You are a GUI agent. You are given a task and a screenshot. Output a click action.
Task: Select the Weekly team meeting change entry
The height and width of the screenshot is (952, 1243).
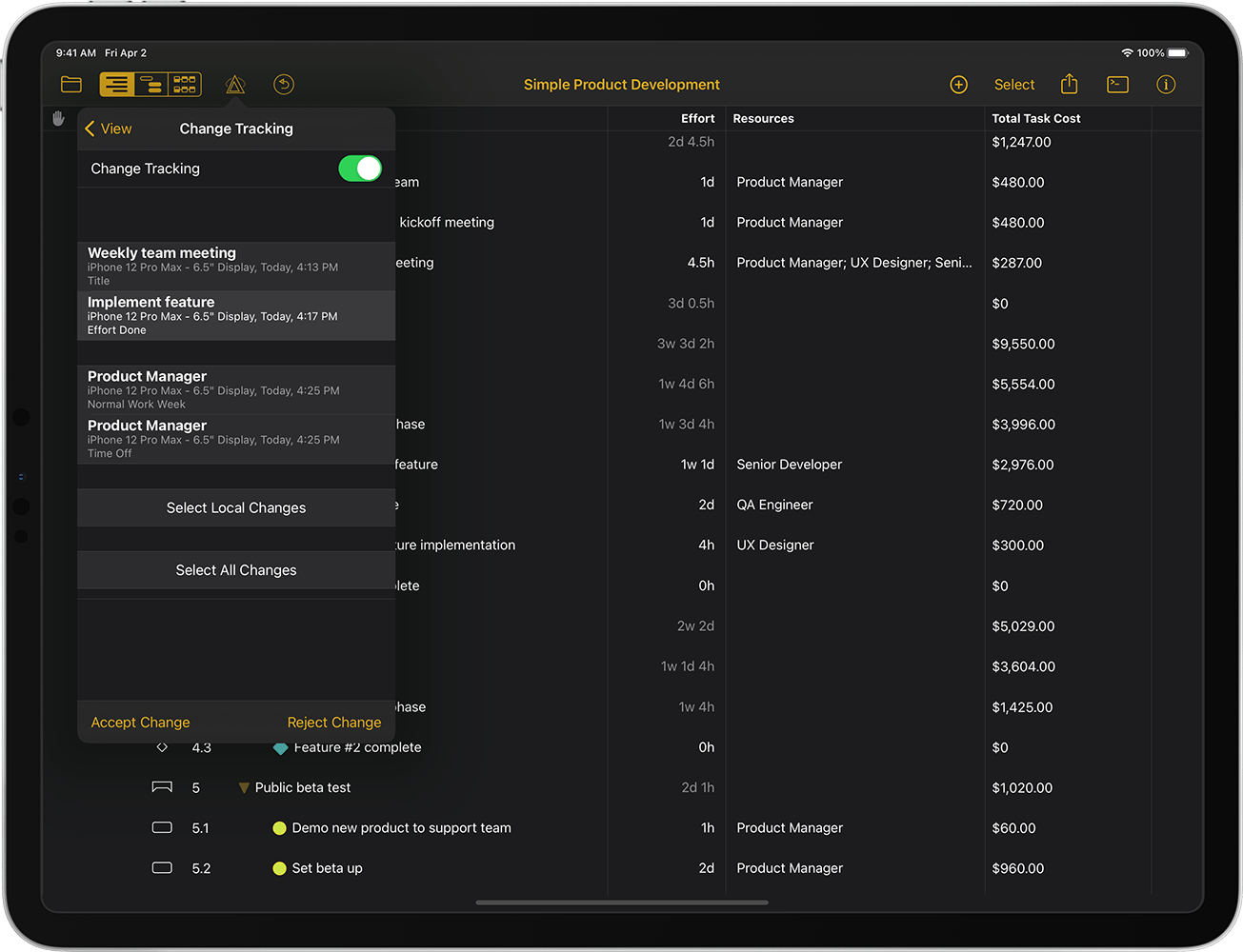(x=236, y=267)
